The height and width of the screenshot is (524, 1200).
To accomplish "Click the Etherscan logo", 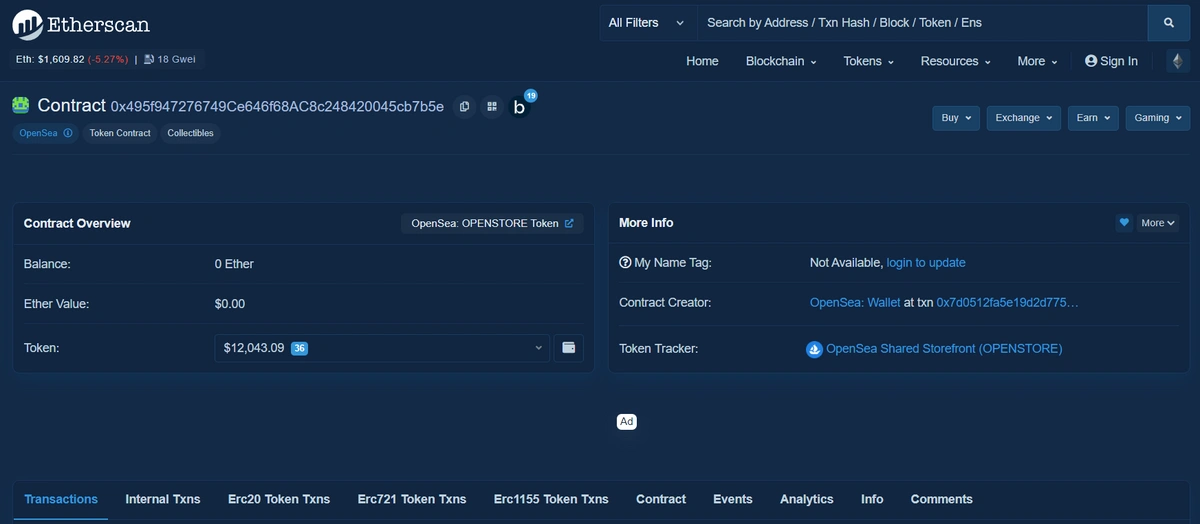I will [x=82, y=24].
